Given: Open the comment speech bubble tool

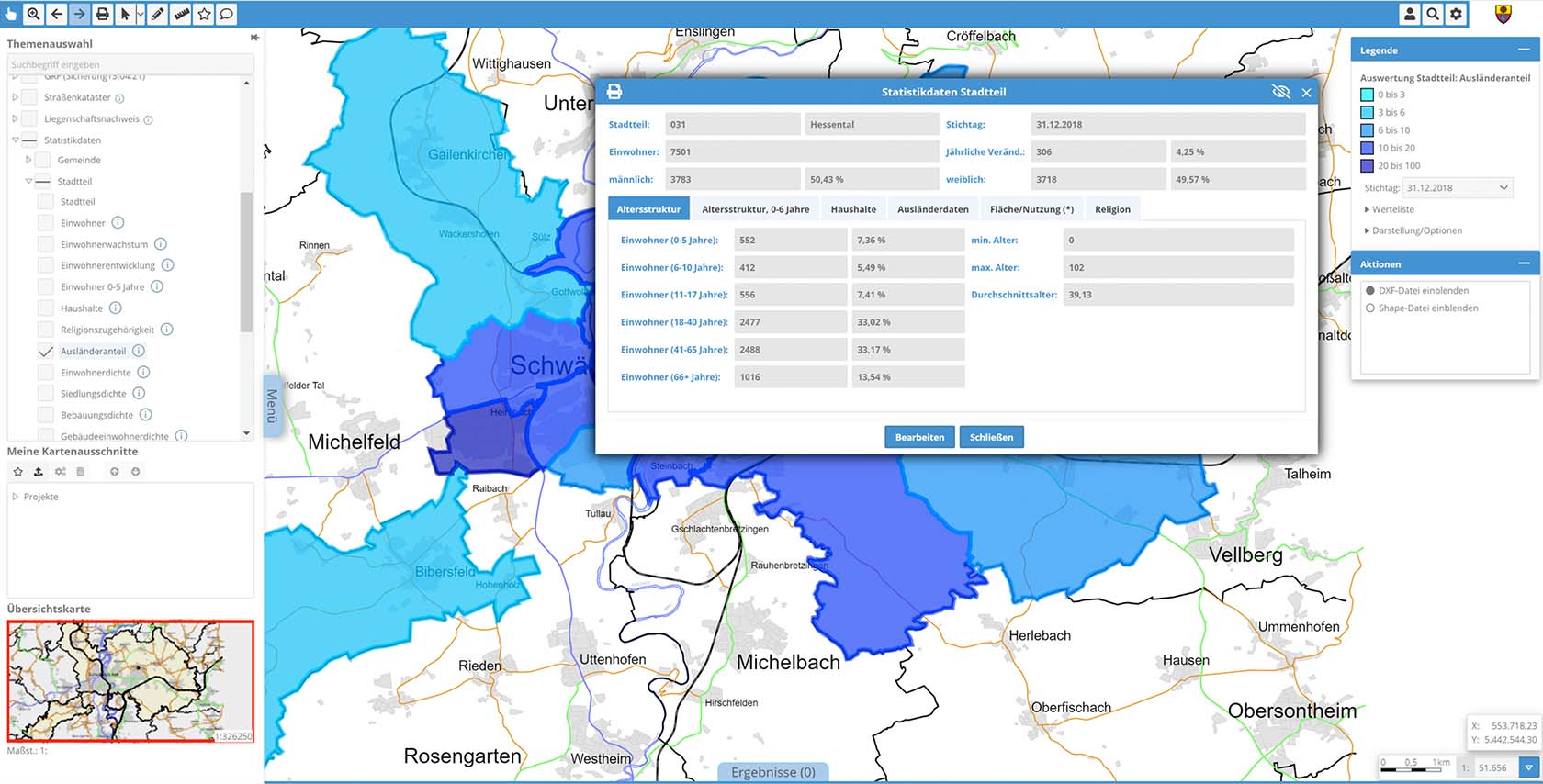Looking at the screenshot, I should pos(226,14).
